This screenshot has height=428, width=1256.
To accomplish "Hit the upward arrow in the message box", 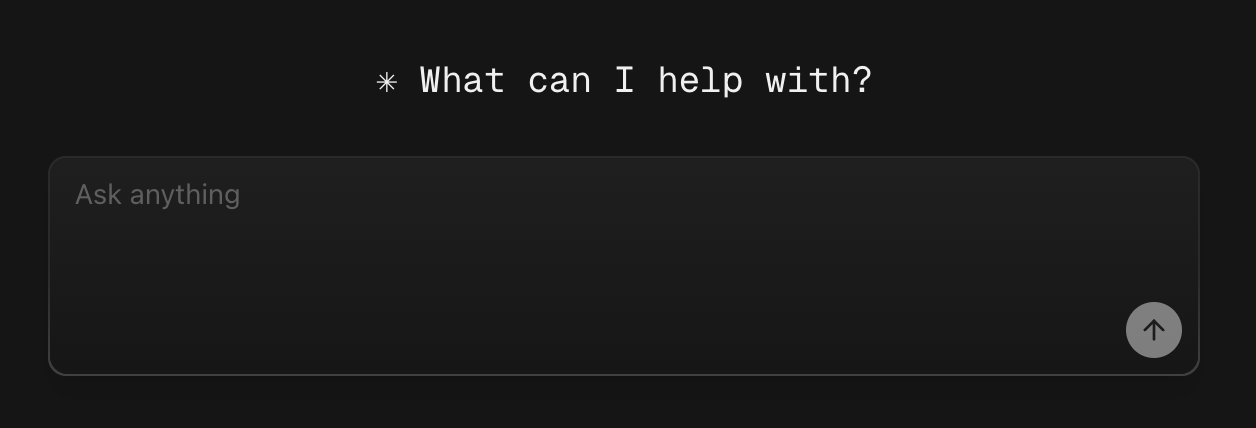I will pyautogui.click(x=1153, y=330).
